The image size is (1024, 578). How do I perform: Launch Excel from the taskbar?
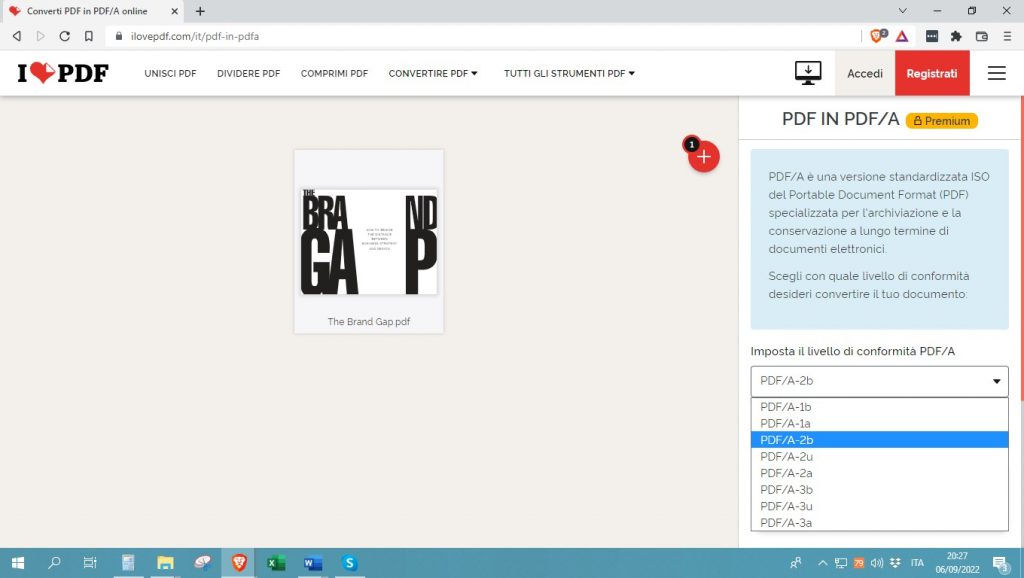tap(275, 563)
